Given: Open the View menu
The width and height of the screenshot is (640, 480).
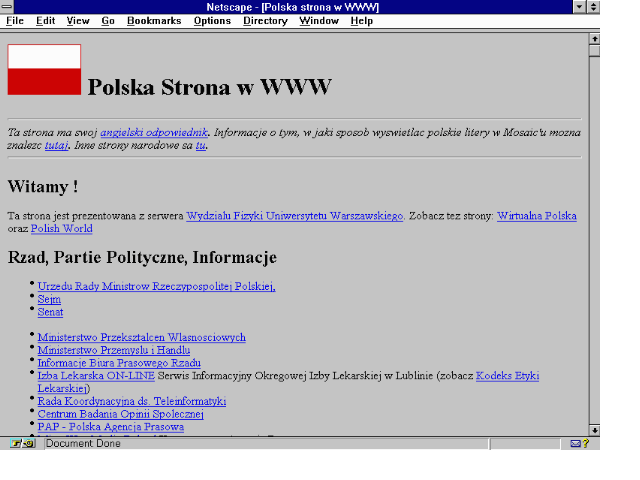Looking at the screenshot, I should (x=78, y=21).
